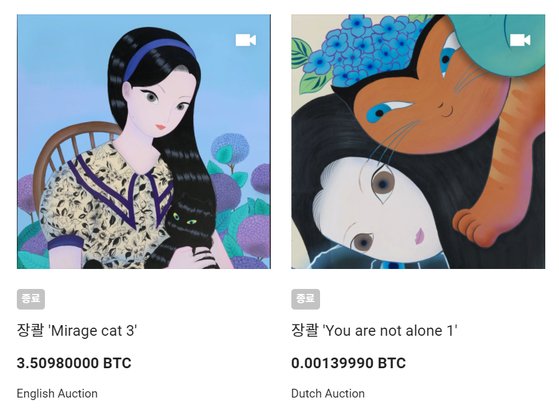
Task: Click the 종료 badge under Mirage cat 3
Action: tap(31, 299)
